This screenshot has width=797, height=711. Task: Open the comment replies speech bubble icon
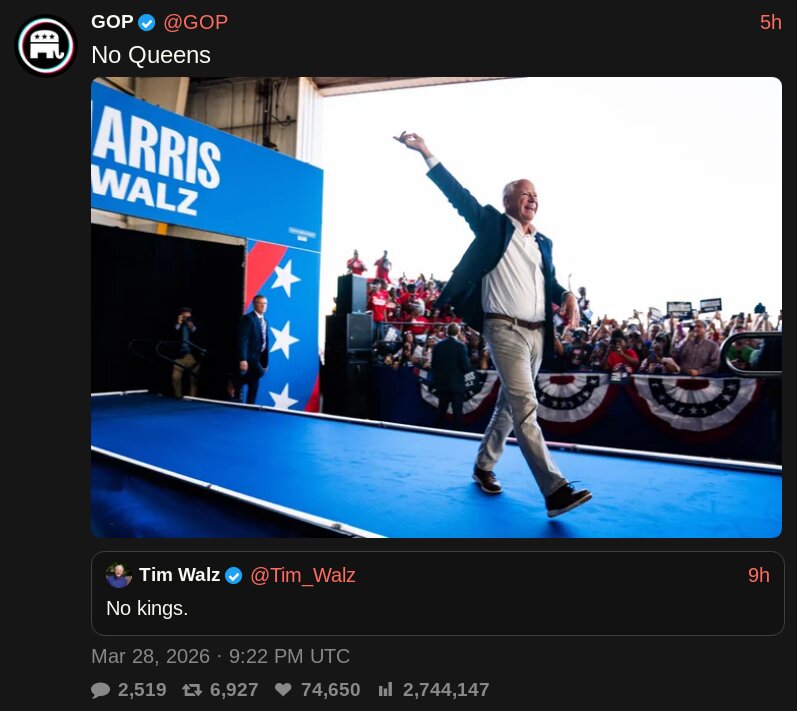point(100,690)
